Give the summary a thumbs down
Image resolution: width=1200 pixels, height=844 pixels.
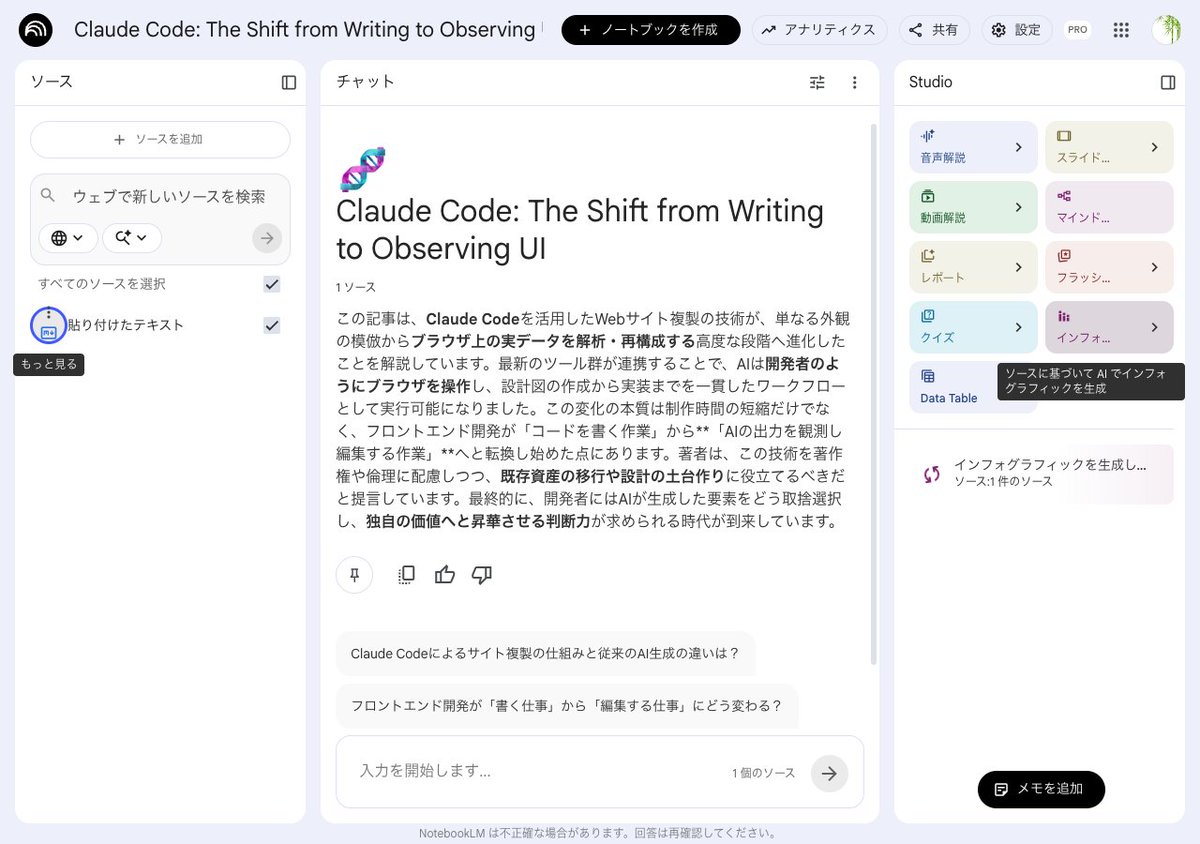482,575
